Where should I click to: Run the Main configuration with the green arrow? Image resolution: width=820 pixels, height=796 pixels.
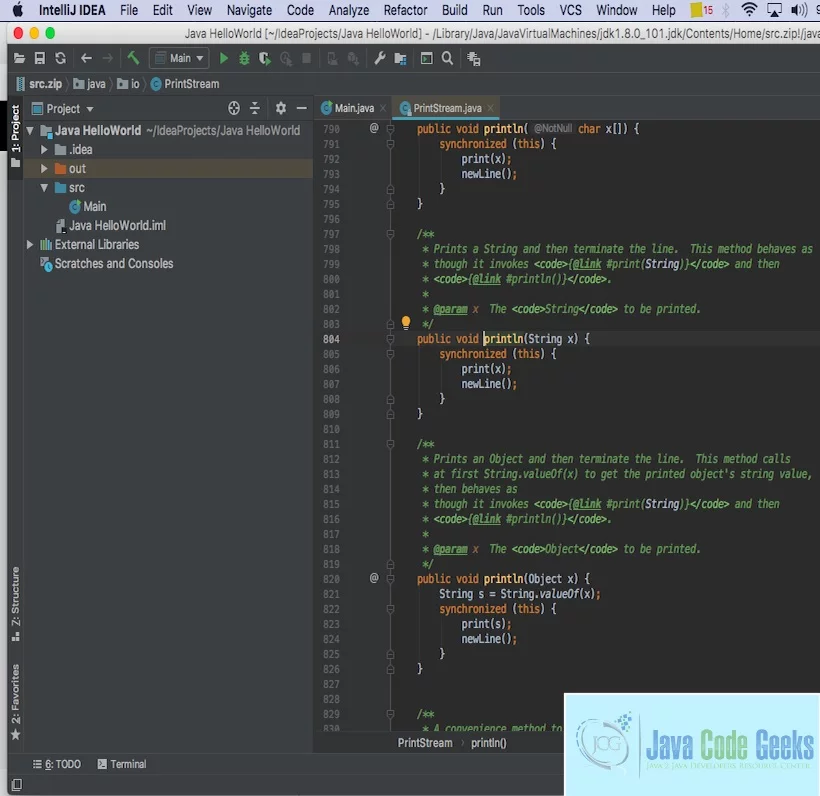tap(224, 58)
